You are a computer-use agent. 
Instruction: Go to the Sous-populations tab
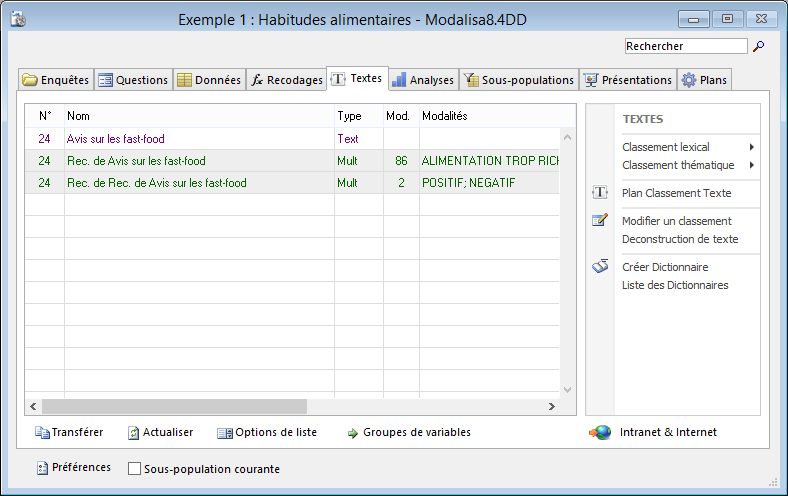pos(519,80)
